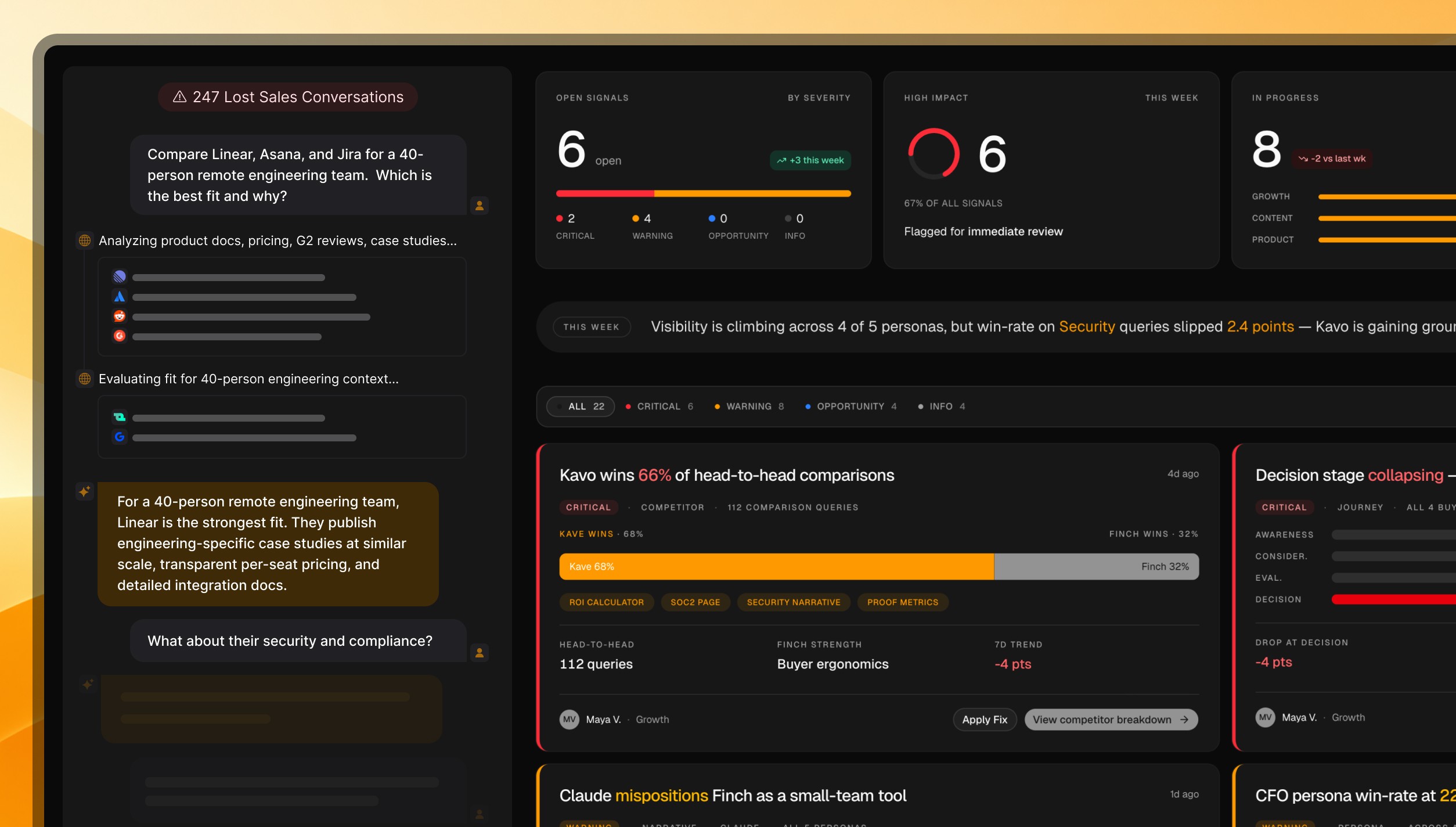This screenshot has height=827, width=1456.
Task: Click Flagged for immediate review text
Action: 983,232
